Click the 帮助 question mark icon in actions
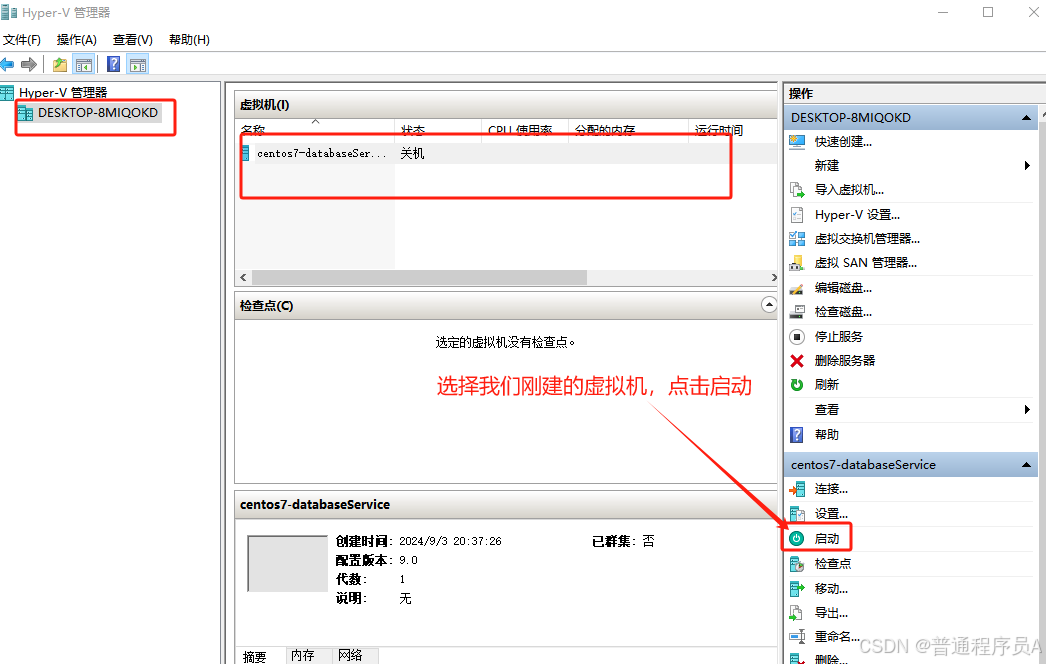The image size is (1046, 664). (x=797, y=435)
